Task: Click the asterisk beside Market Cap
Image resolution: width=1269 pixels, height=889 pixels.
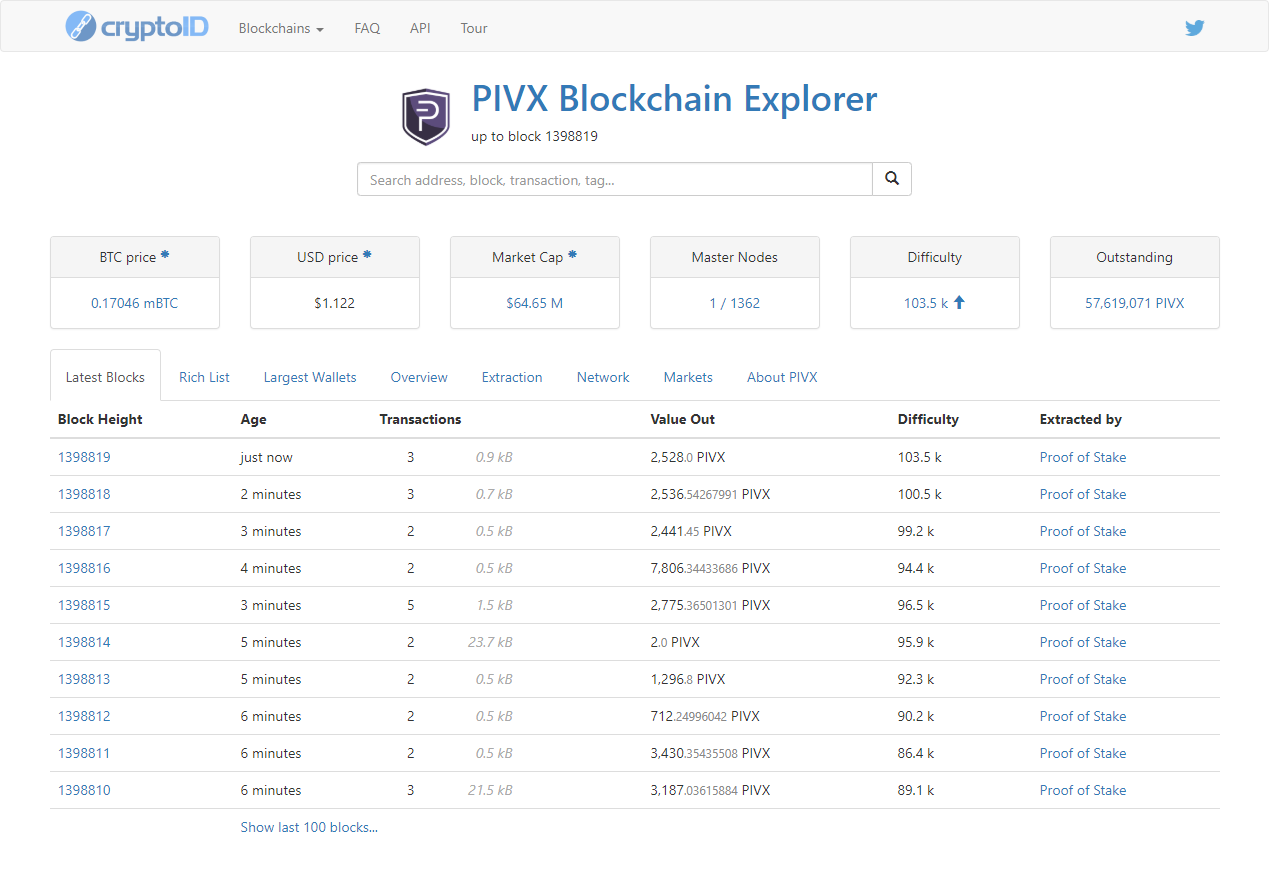Action: 572,255
